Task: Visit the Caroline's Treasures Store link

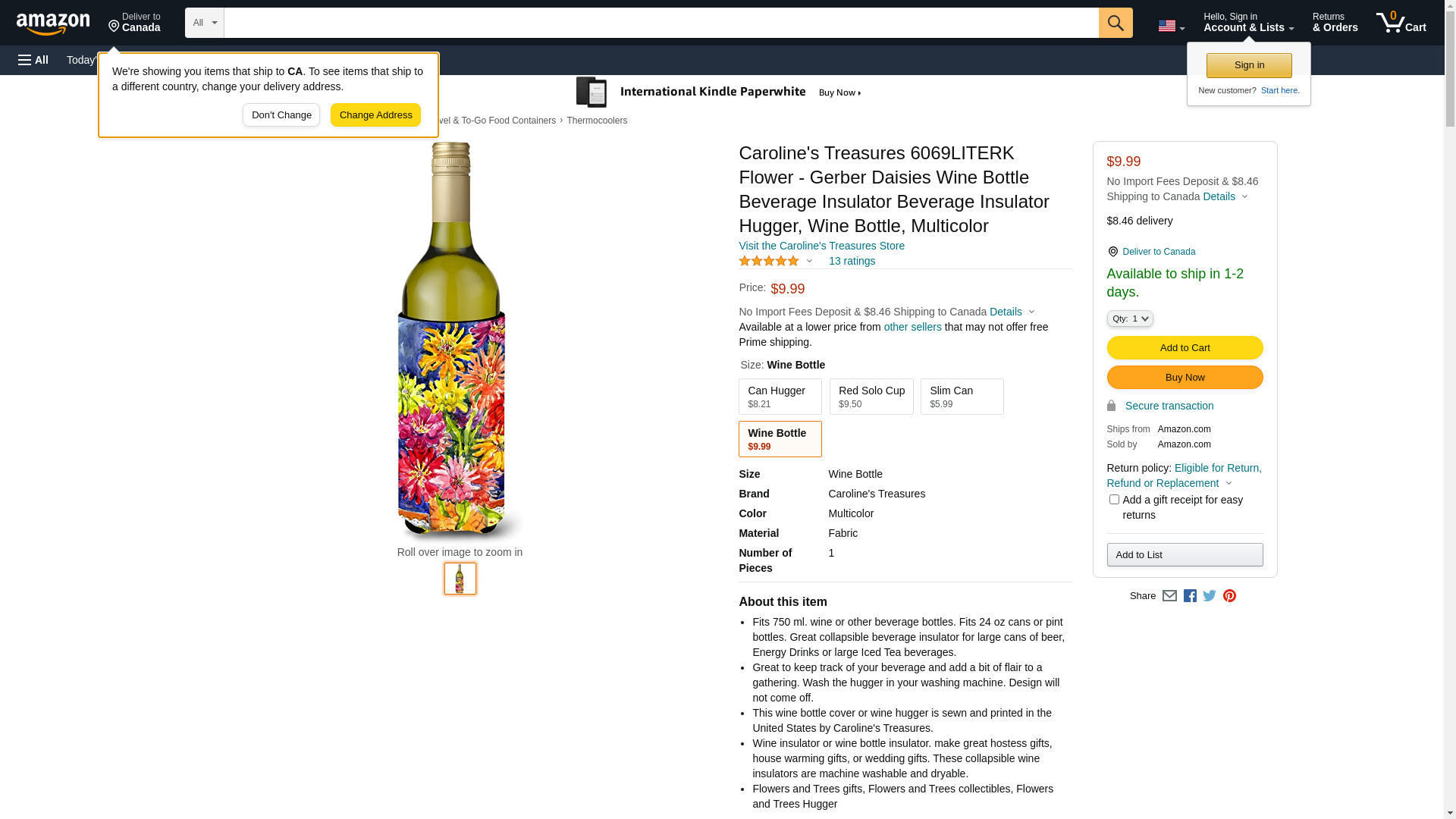Action: 821,246
